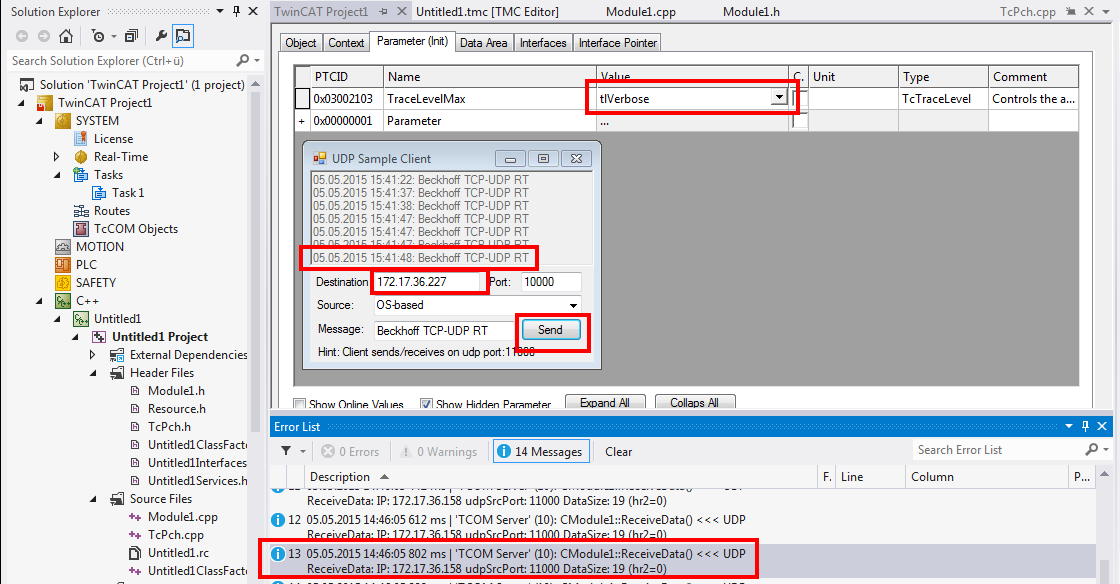Select the PLC node icon
This screenshot has height=584, width=1120.
(x=63, y=264)
